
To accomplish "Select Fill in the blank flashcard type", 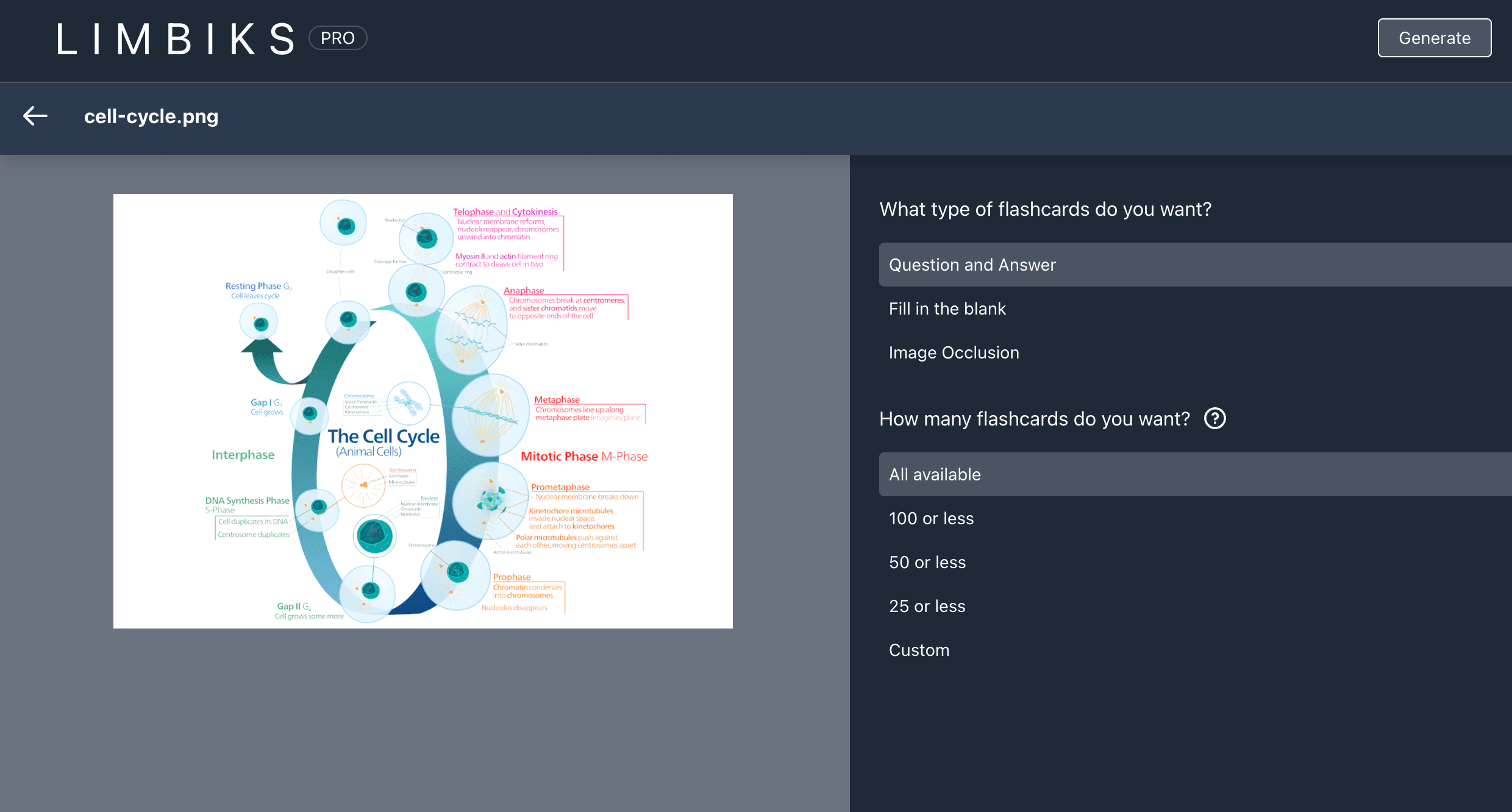I will click(x=947, y=308).
